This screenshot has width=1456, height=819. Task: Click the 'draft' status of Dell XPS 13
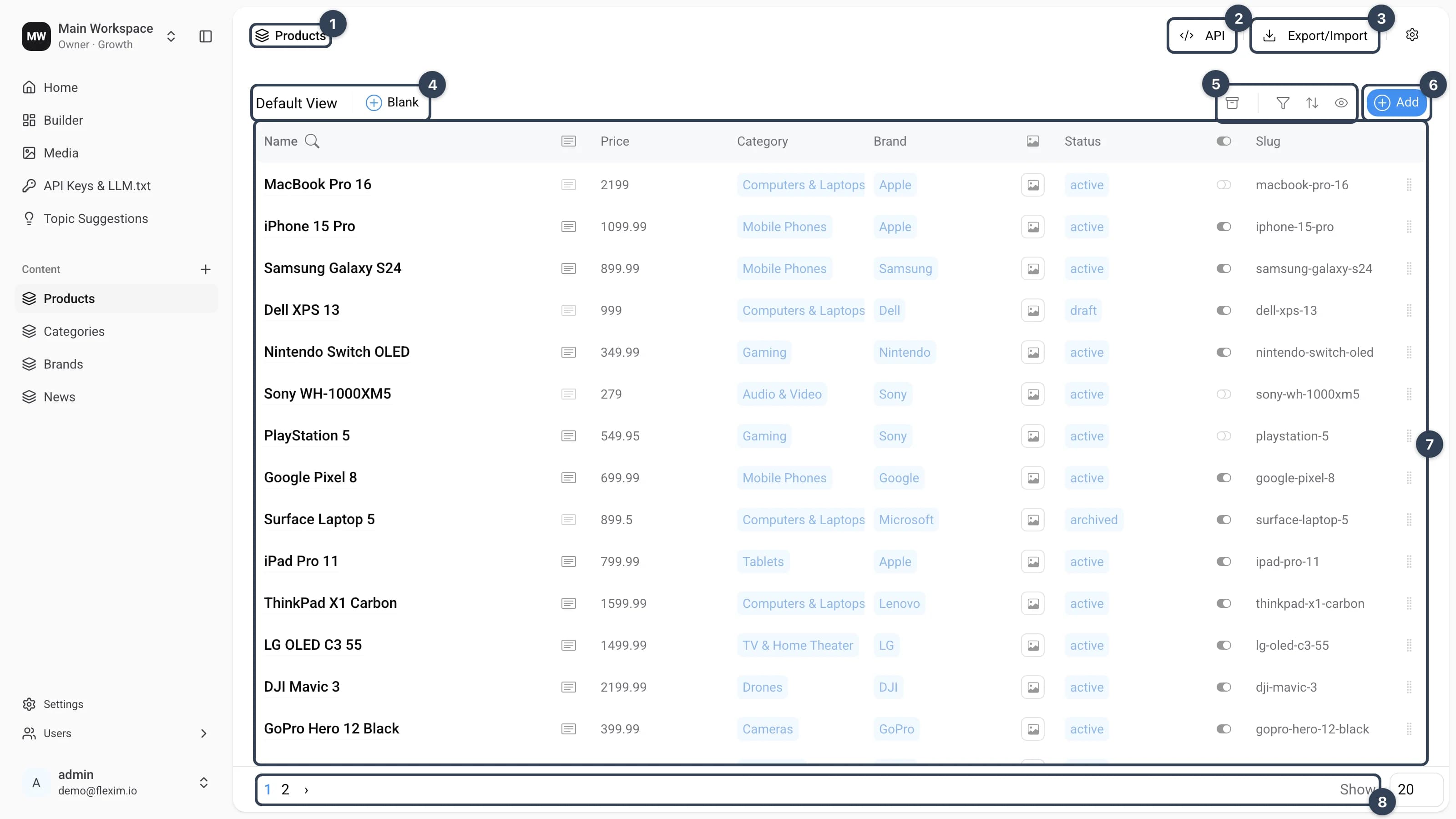1083,310
